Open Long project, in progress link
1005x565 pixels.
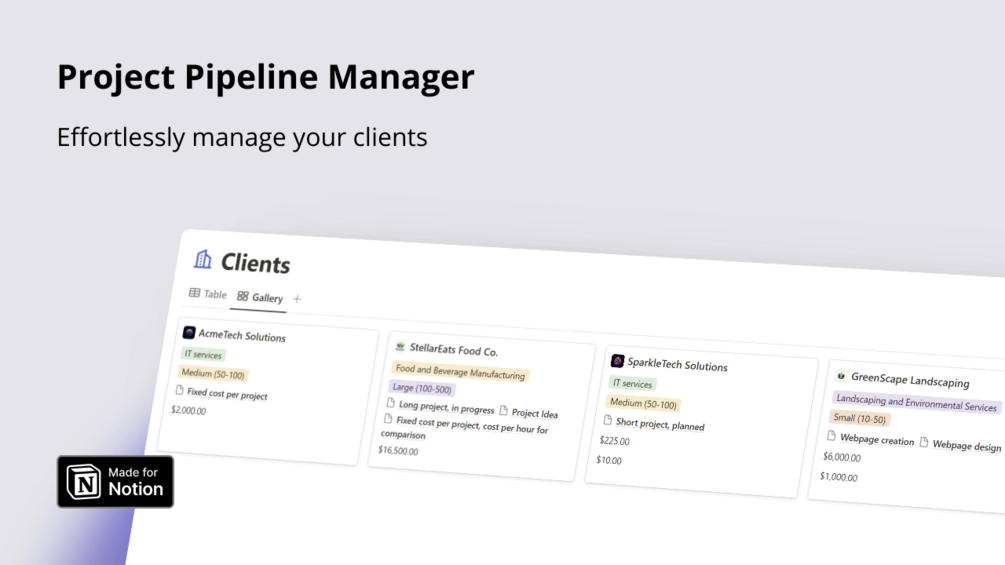pyautogui.click(x=446, y=407)
